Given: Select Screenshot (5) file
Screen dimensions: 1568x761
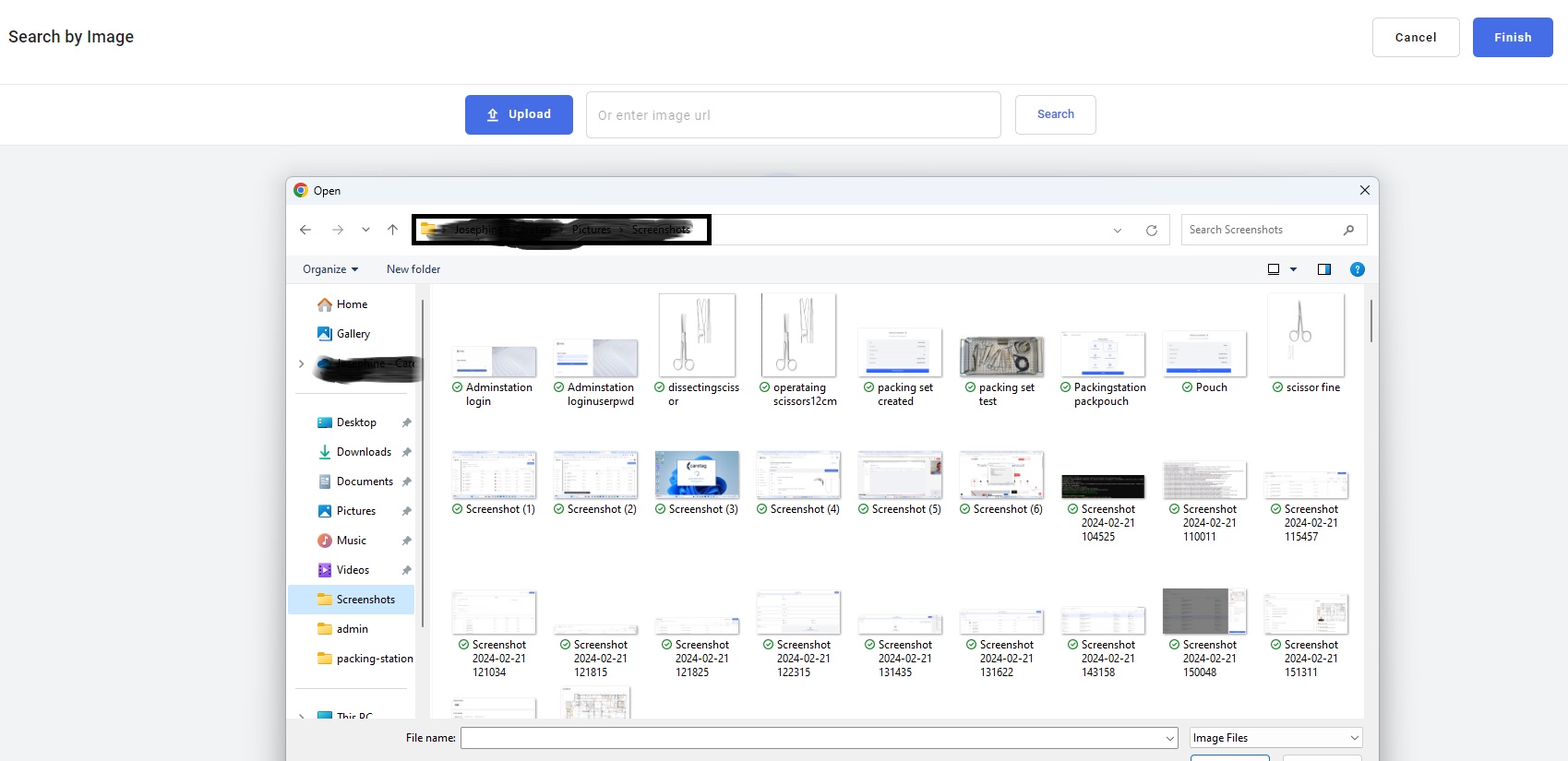Looking at the screenshot, I should [x=900, y=483].
